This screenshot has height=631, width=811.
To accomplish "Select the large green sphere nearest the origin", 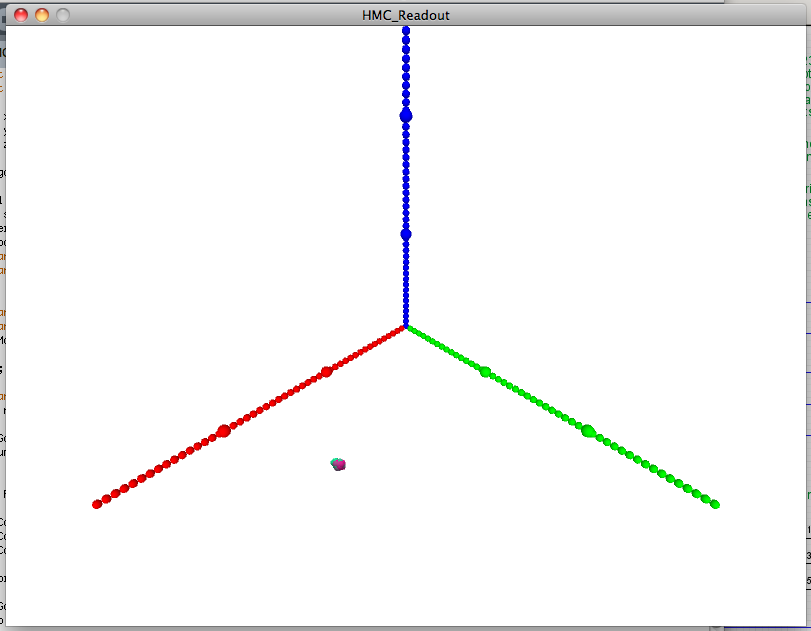I will point(485,372).
